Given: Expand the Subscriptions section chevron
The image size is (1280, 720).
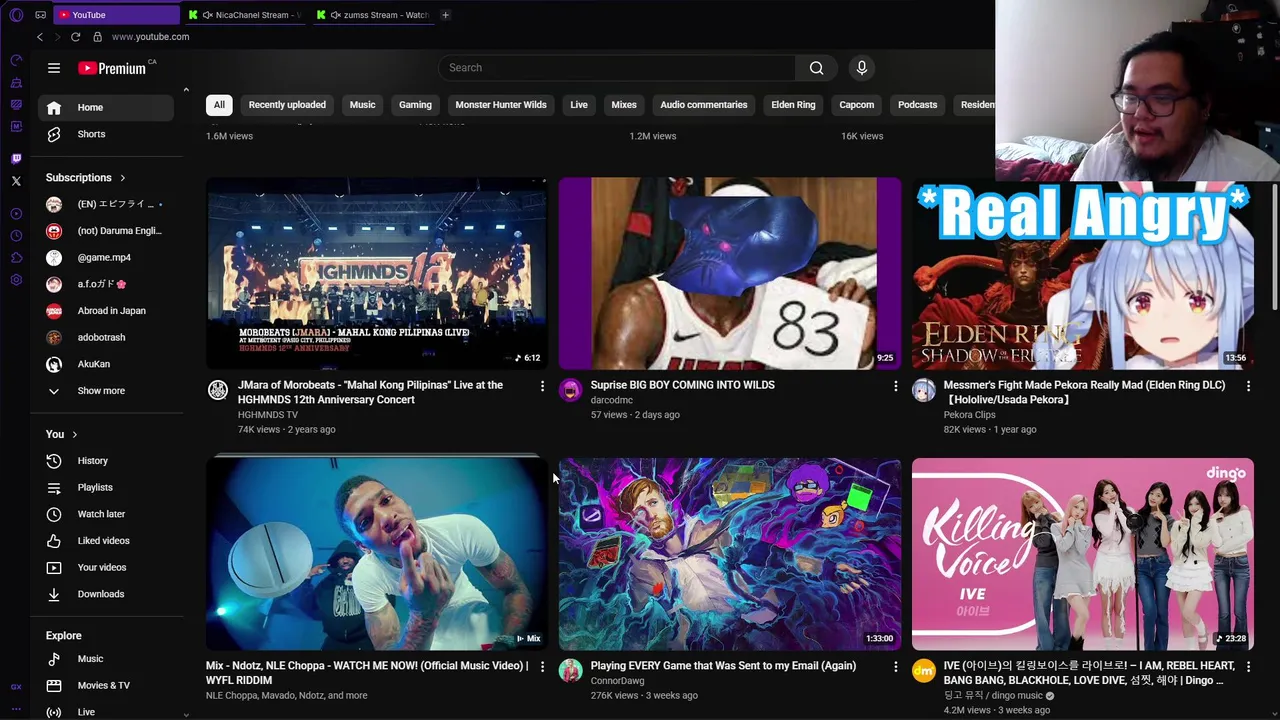Looking at the screenshot, I should [x=122, y=178].
